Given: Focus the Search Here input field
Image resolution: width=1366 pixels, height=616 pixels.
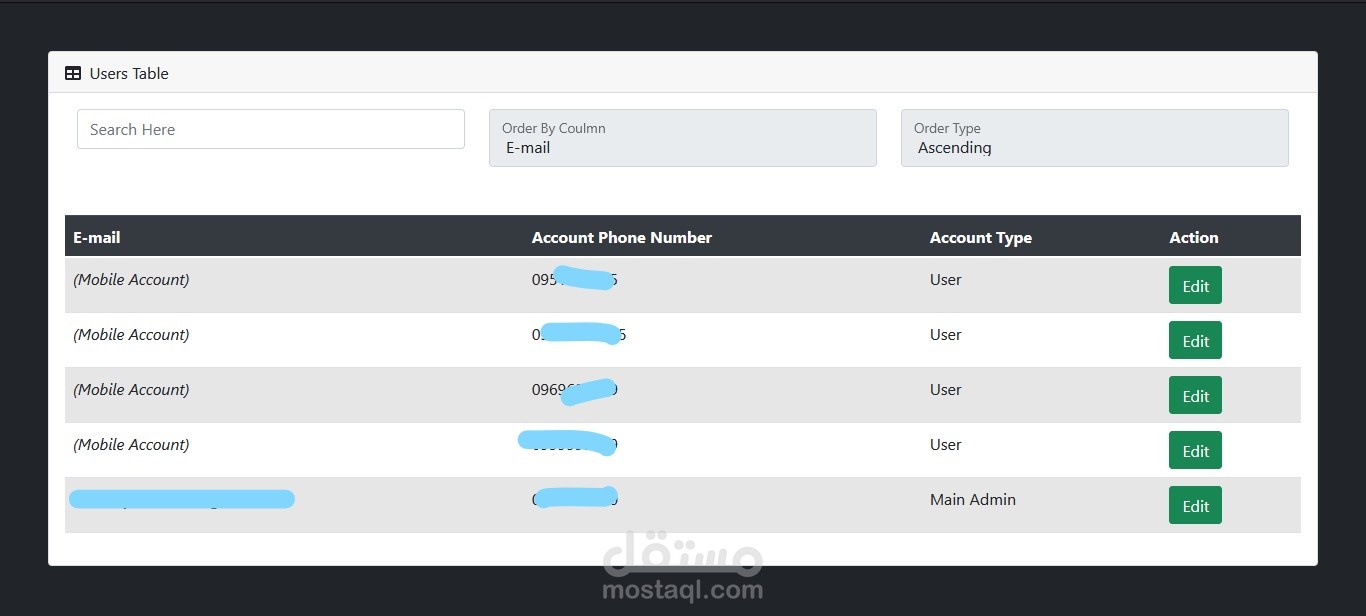Looking at the screenshot, I should click(271, 129).
